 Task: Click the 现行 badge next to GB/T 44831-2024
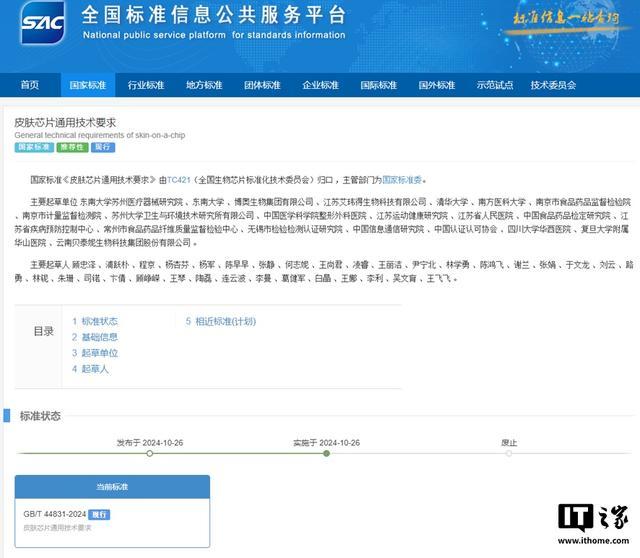99,514
